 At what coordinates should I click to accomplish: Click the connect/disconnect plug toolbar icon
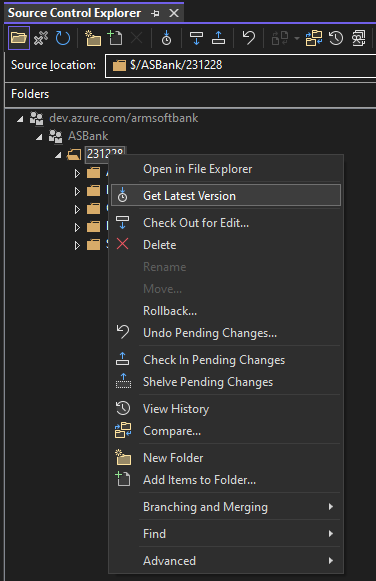(x=41, y=38)
